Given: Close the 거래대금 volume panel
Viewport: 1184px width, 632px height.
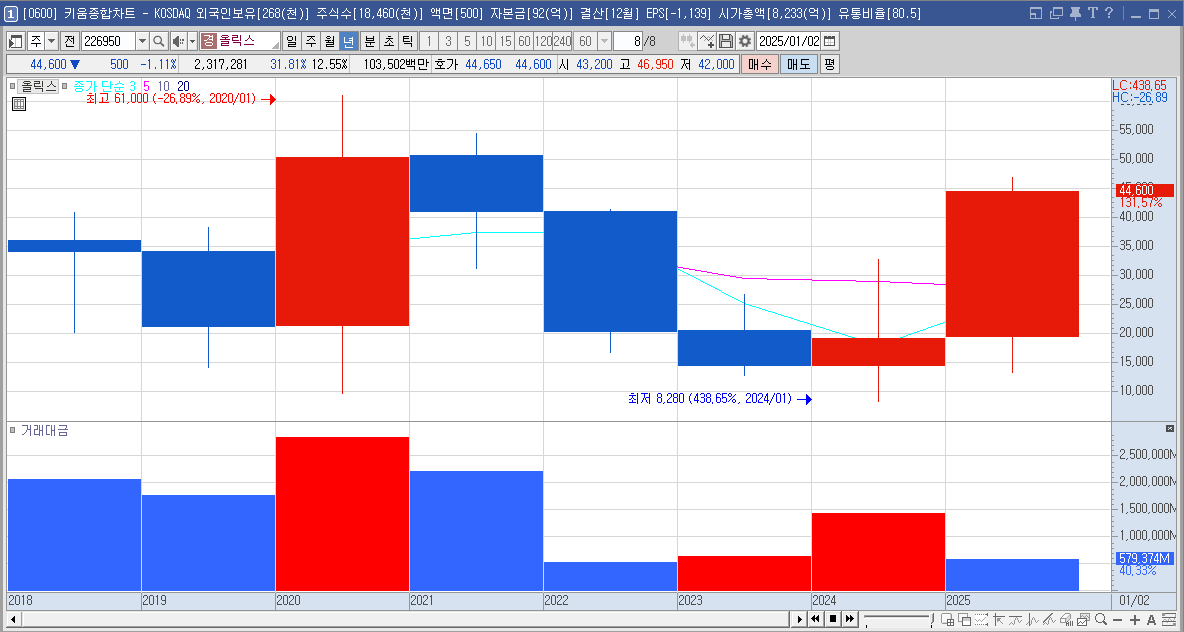Looking at the screenshot, I should coord(1170,428).
